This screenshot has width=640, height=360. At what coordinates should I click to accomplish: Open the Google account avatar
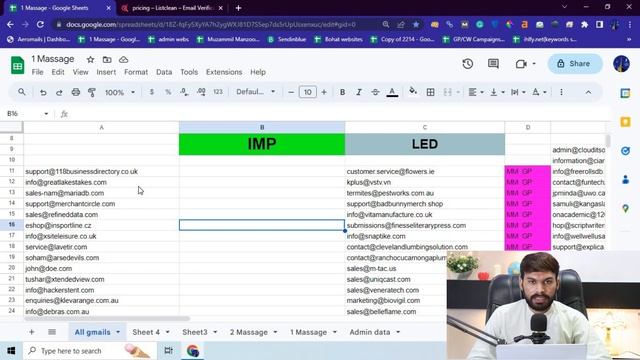(621, 64)
